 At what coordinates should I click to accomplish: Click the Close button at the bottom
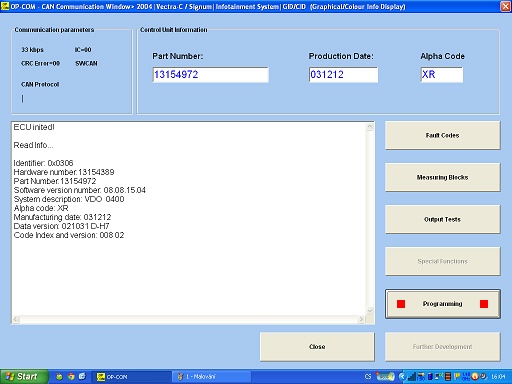pyautogui.click(x=317, y=347)
